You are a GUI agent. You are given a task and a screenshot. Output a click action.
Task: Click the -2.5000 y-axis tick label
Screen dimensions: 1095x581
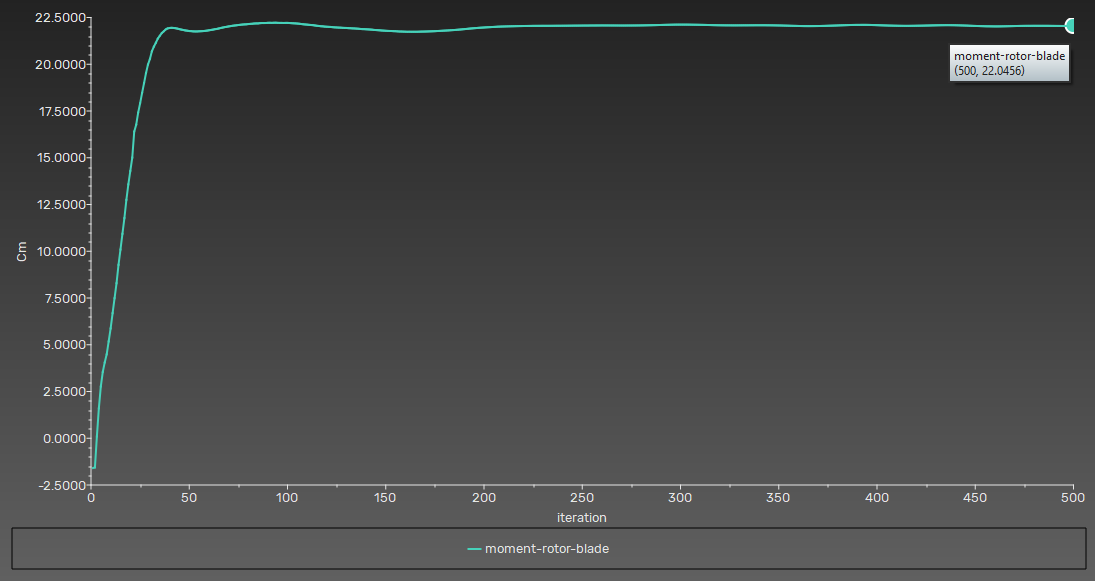(60, 485)
